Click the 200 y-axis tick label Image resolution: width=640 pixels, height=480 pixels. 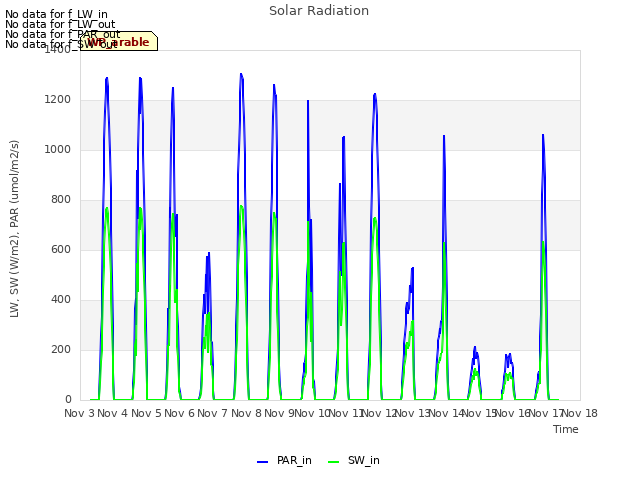61,350
